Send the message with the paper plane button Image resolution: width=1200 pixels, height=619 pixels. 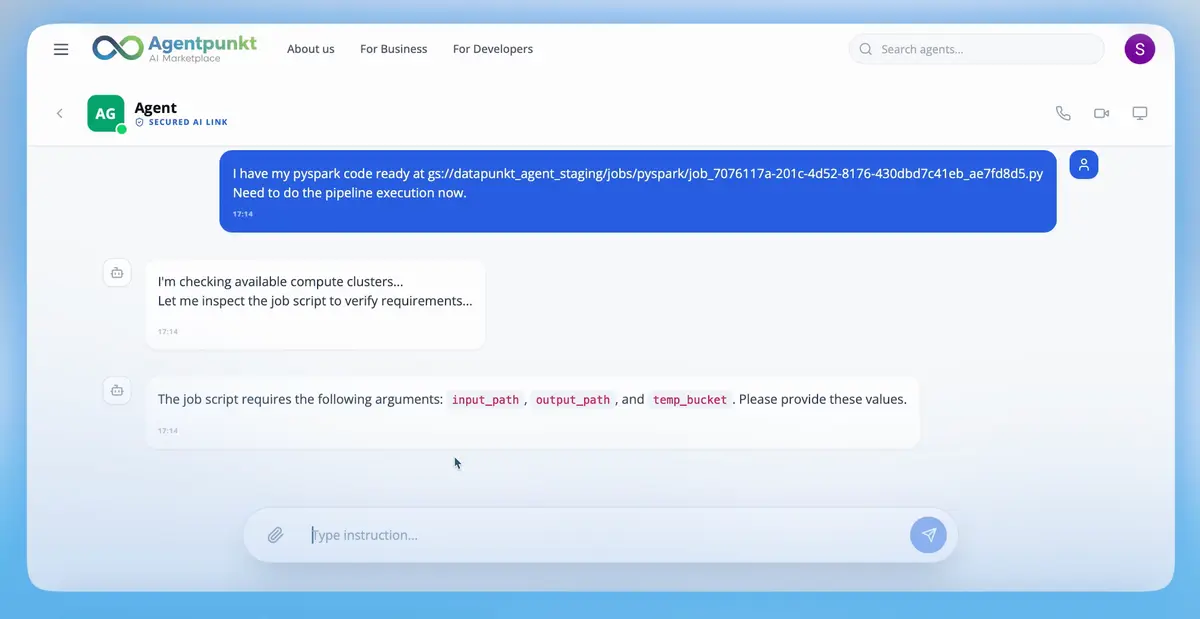(x=928, y=535)
